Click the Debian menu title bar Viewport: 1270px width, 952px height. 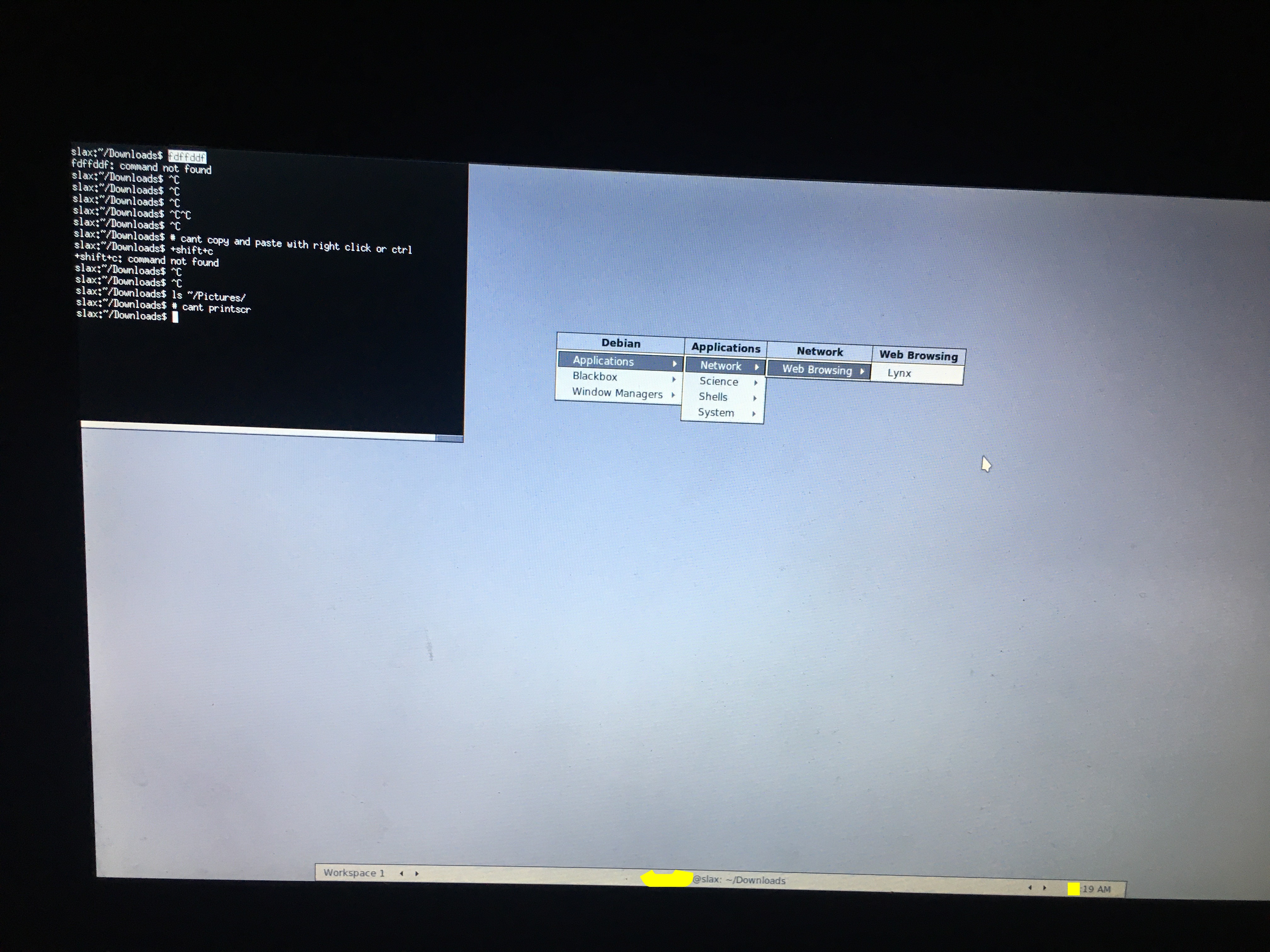tap(621, 343)
